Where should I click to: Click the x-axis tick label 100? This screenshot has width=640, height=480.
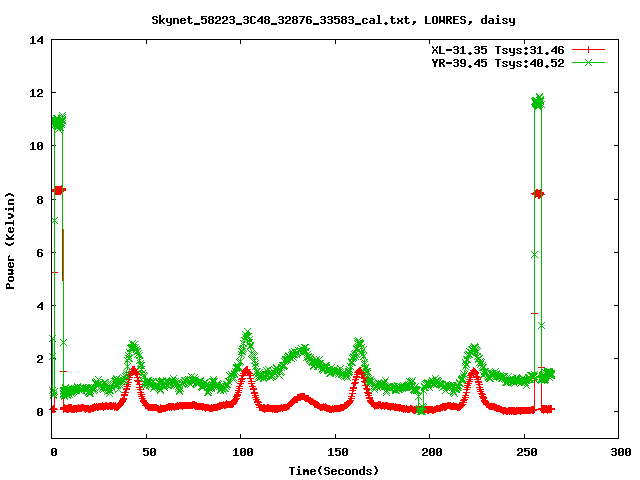click(243, 452)
